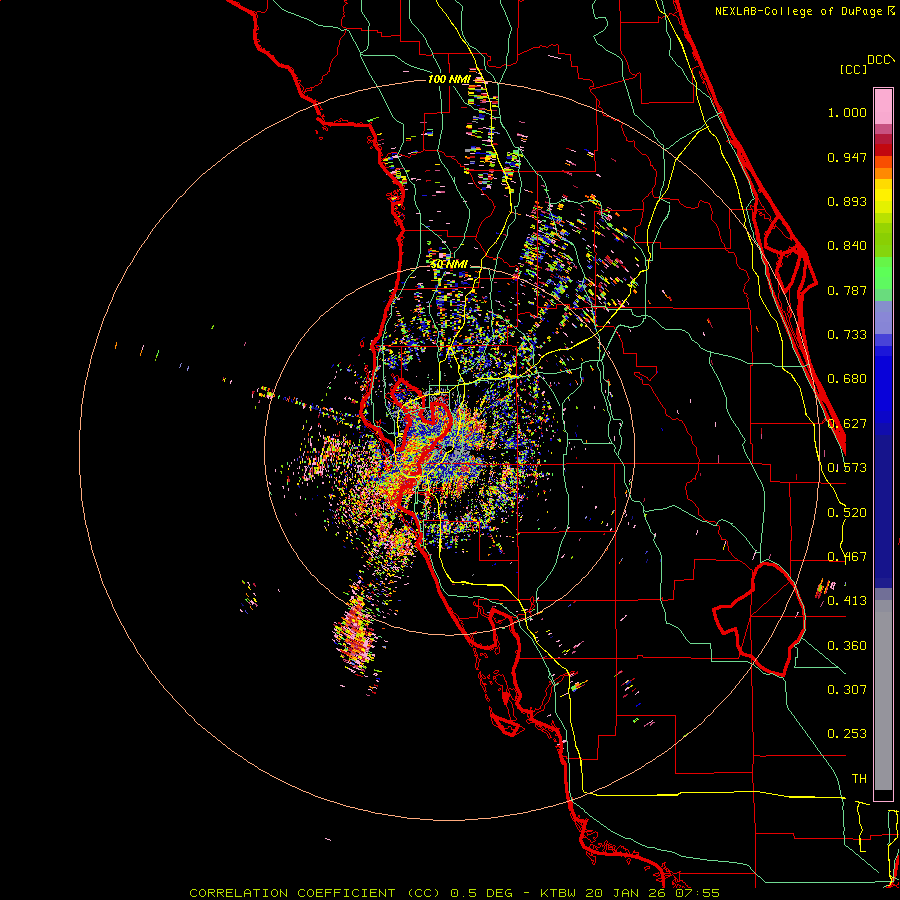The image size is (900, 900).
Task: Click the 0.733 color scale value
Action: click(x=847, y=335)
